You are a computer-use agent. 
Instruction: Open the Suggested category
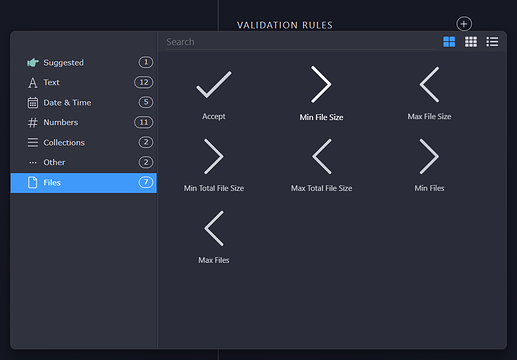point(84,62)
